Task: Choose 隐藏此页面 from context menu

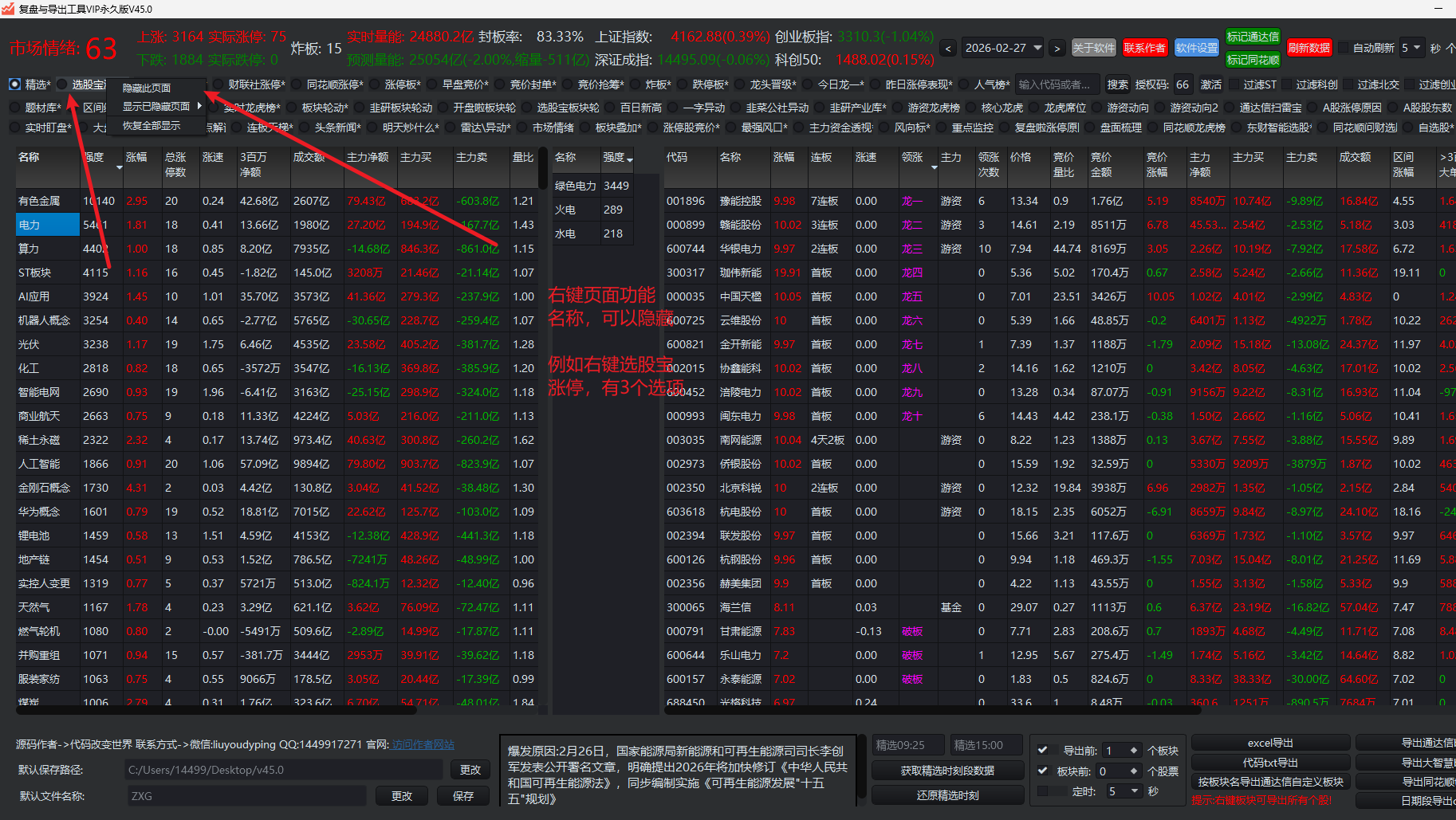Action: tap(147, 88)
